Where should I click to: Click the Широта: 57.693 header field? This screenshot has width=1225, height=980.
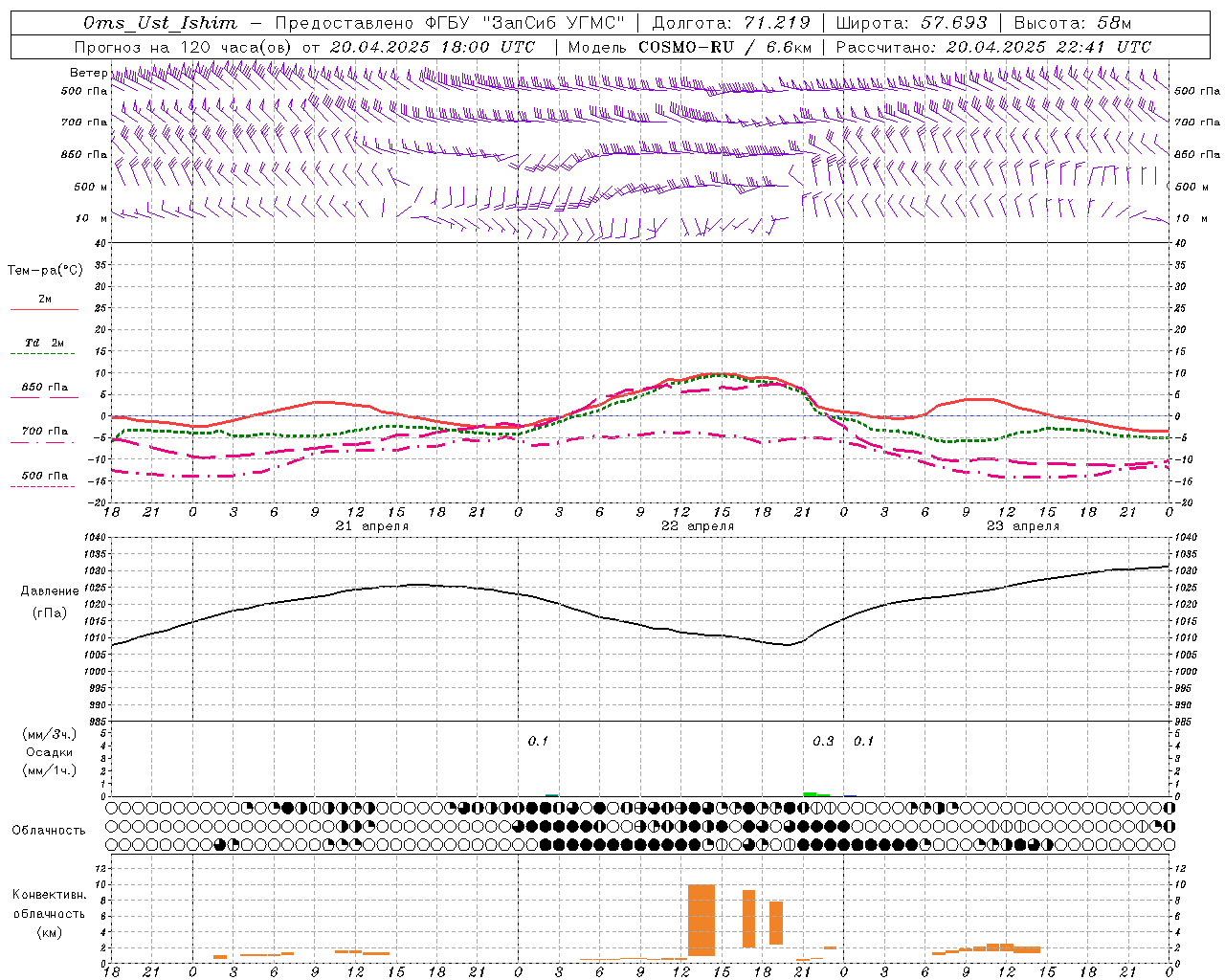tap(911, 23)
